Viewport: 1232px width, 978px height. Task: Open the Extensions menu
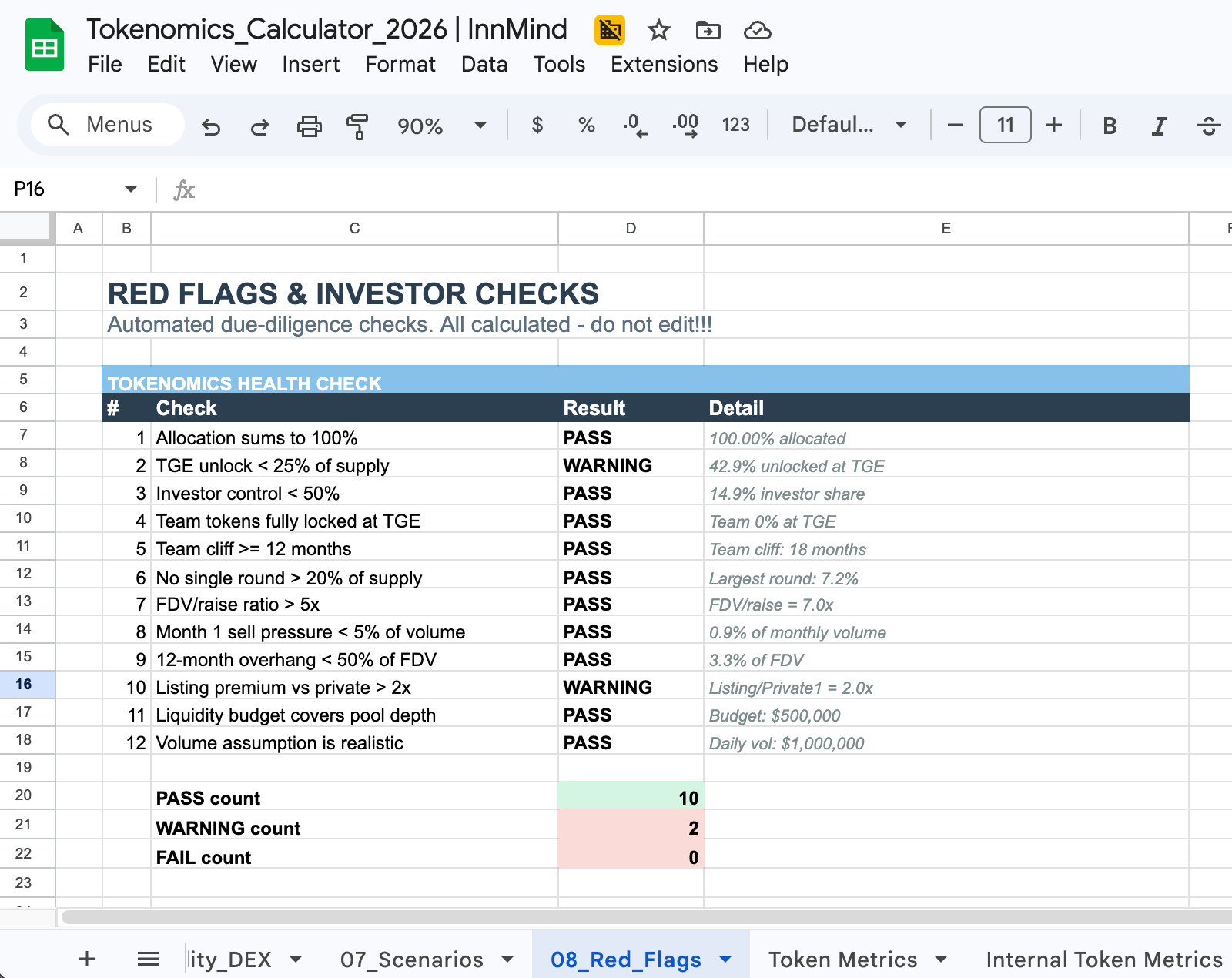(664, 65)
